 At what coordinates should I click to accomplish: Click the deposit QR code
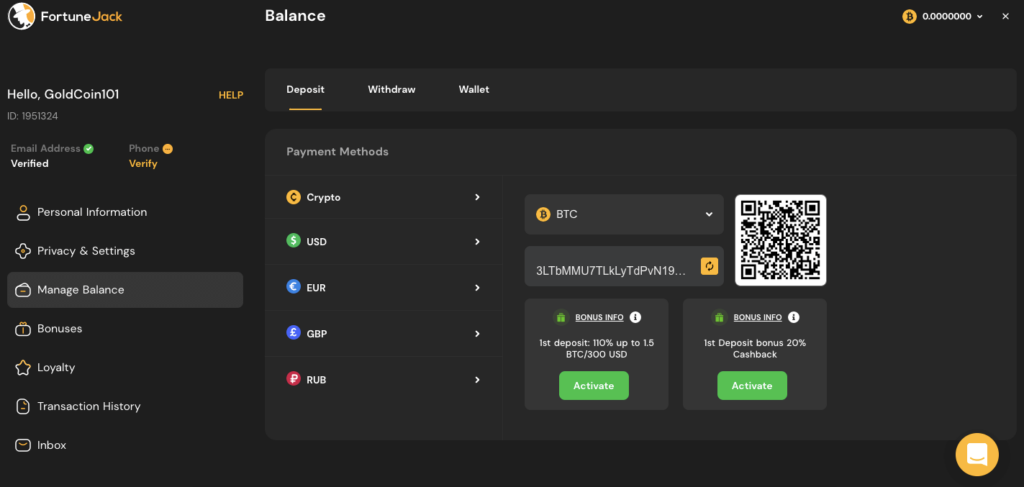pos(780,240)
